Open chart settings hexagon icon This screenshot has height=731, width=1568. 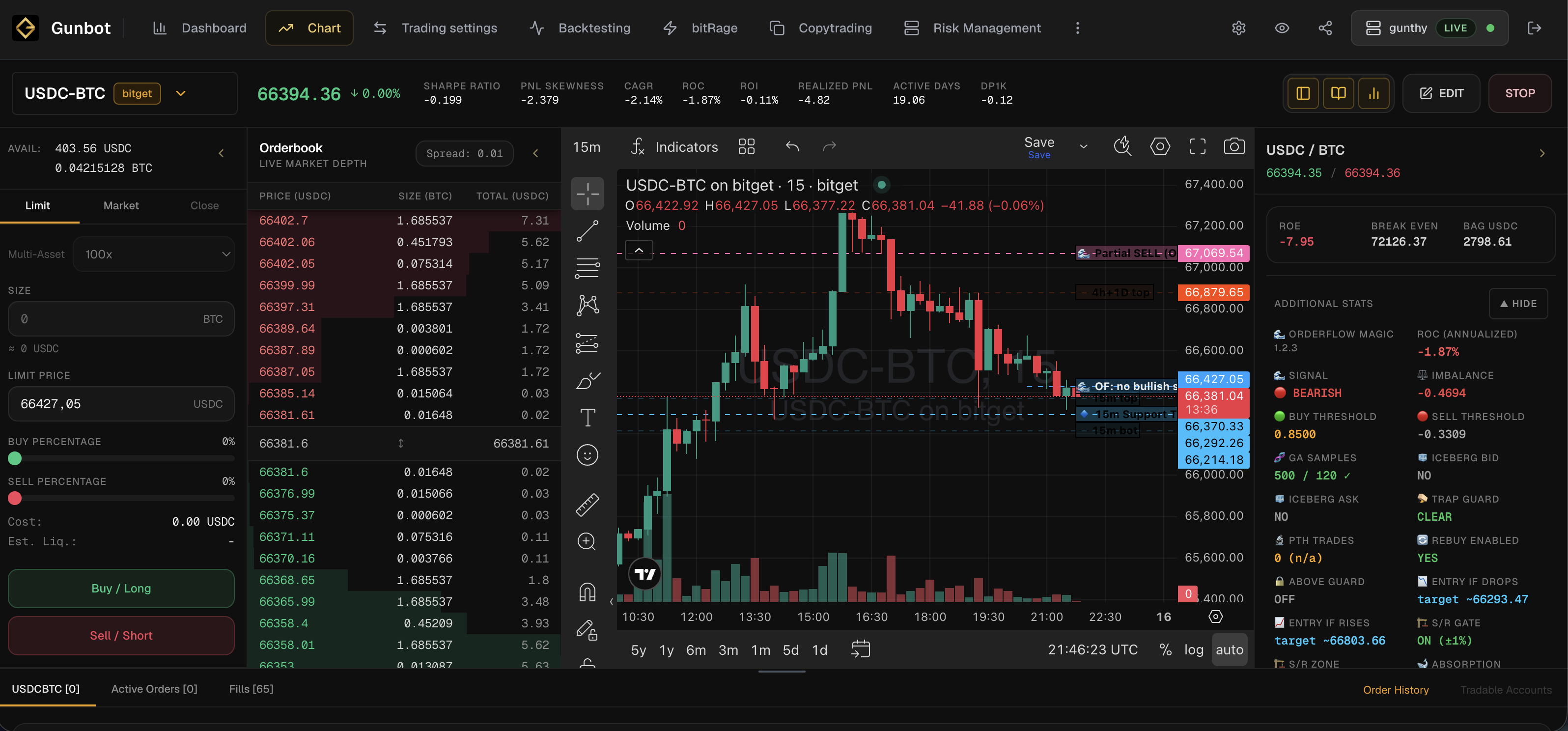1160,147
